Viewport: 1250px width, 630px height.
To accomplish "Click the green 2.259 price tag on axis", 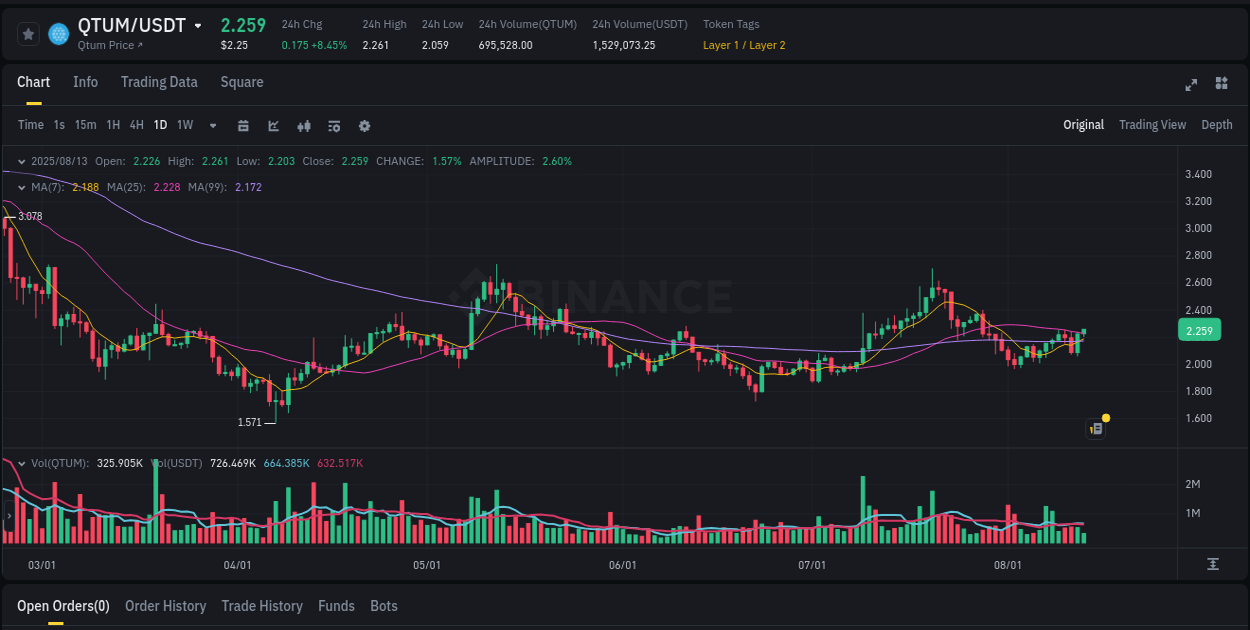I will pyautogui.click(x=1199, y=330).
